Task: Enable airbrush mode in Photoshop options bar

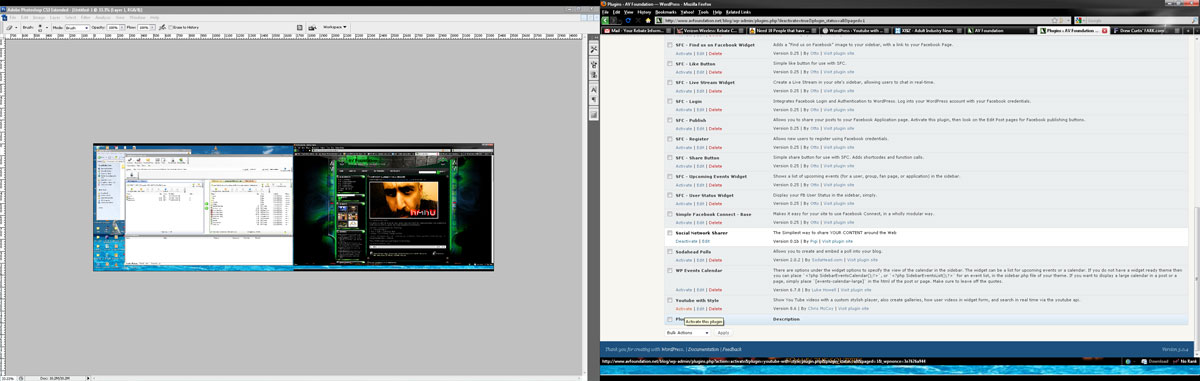Action: (162, 27)
